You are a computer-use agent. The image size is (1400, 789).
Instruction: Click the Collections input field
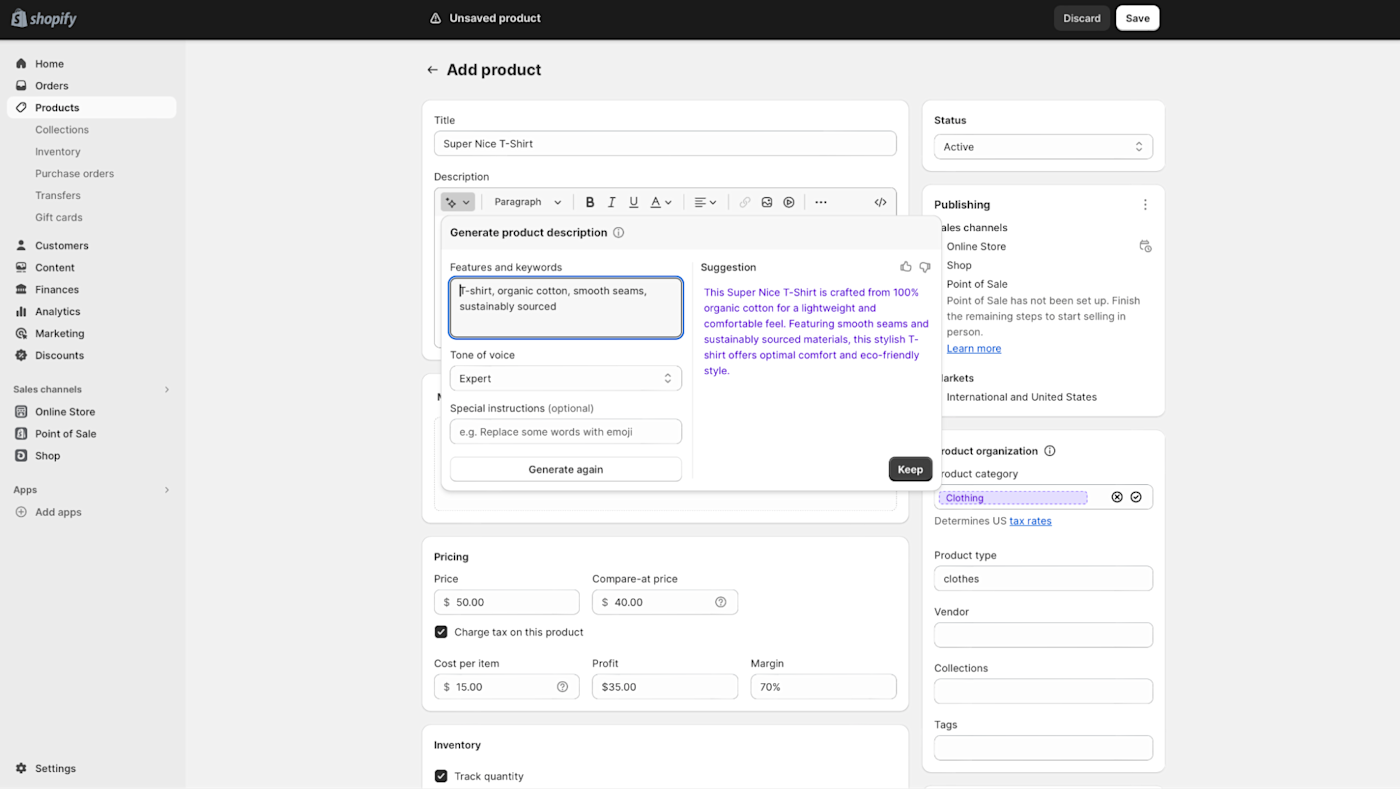coord(1043,691)
